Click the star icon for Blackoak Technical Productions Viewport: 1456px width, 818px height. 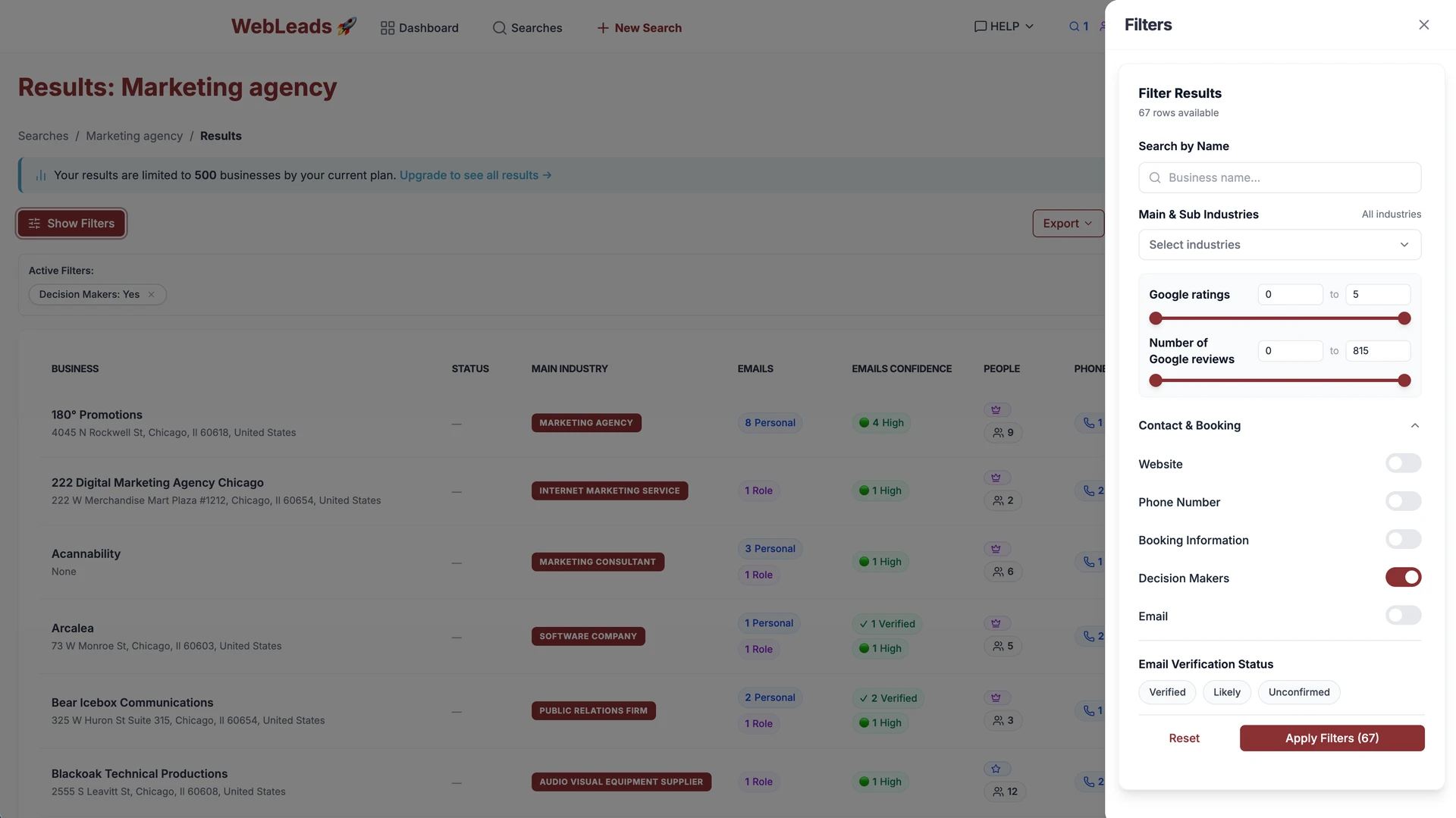(x=996, y=769)
